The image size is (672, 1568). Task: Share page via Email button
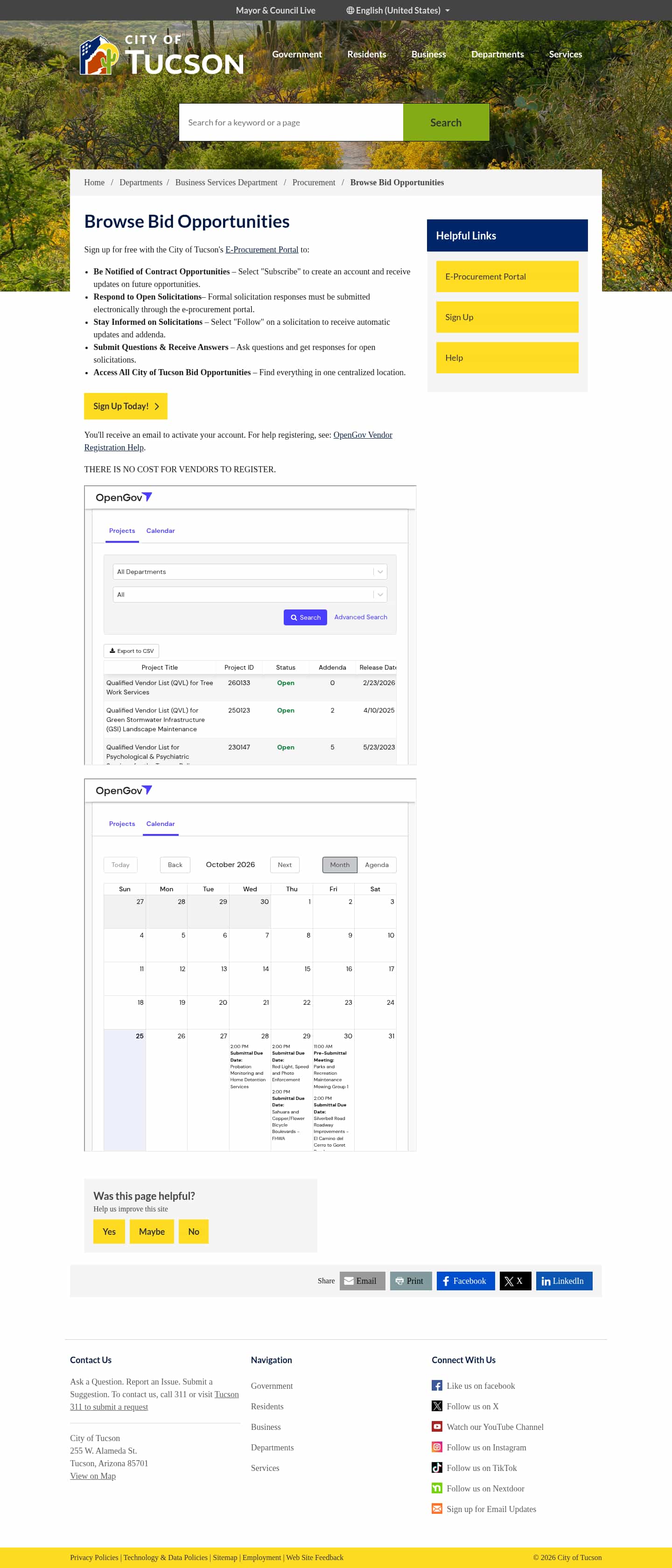[x=362, y=1281]
